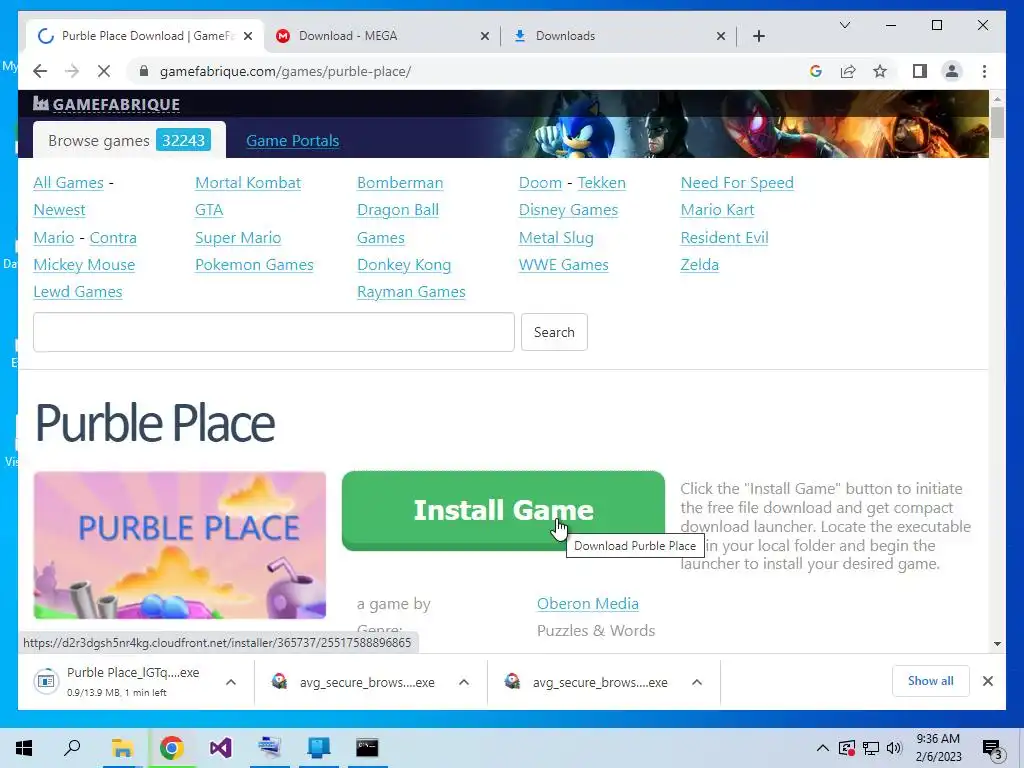
Task: Close the Download - MEGA tab
Action: click(485, 36)
